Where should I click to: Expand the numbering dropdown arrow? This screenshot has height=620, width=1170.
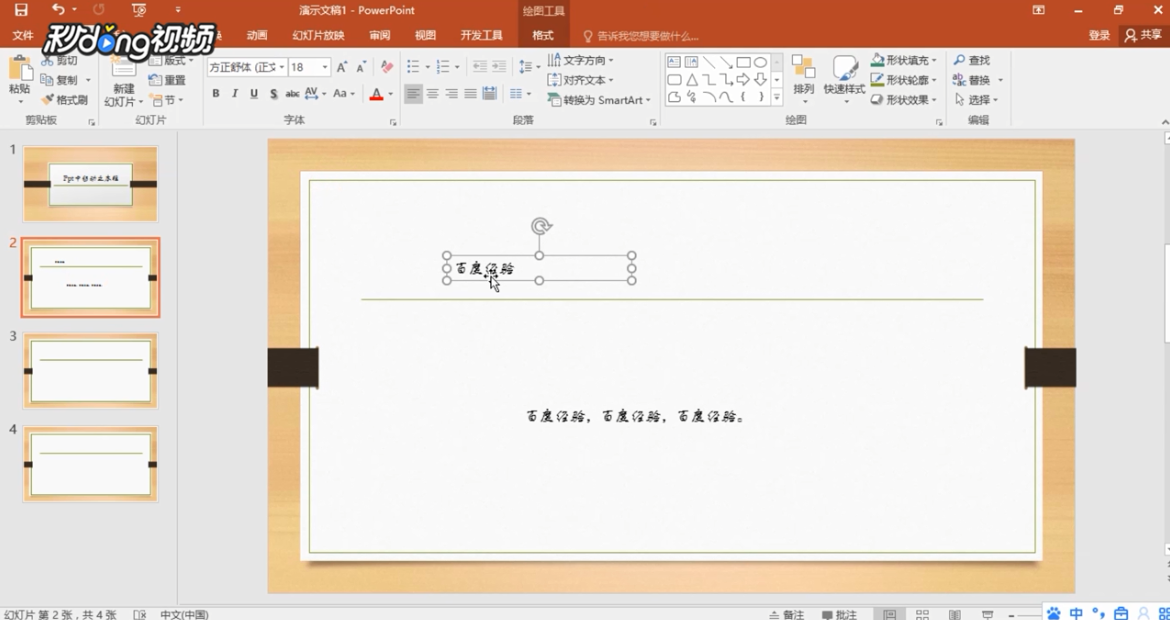457,67
